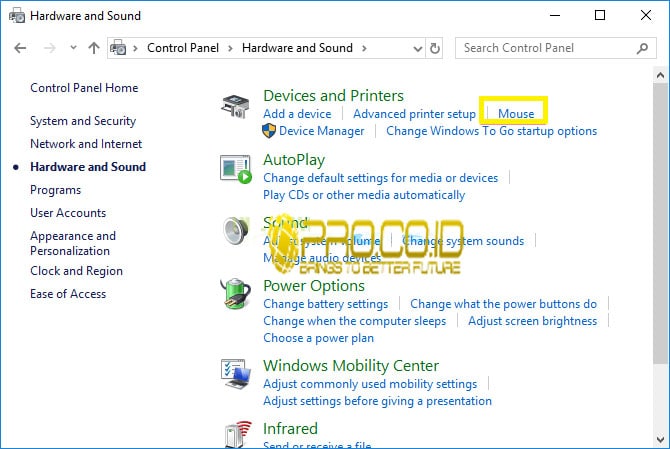Click the Windows Mobility Center icon
The image size is (670, 449).
[x=235, y=374]
